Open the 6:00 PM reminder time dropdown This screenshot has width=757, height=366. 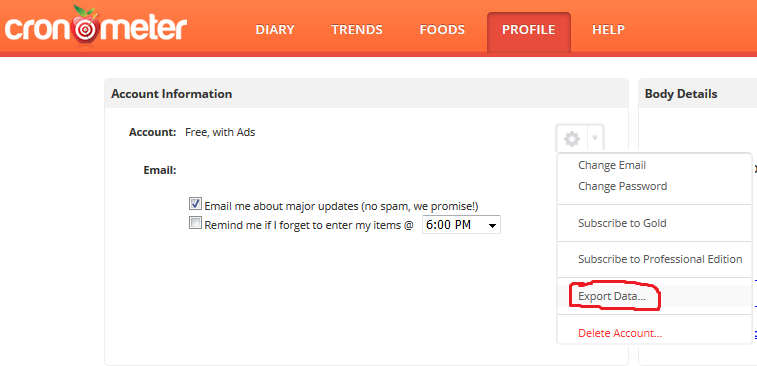(461, 225)
